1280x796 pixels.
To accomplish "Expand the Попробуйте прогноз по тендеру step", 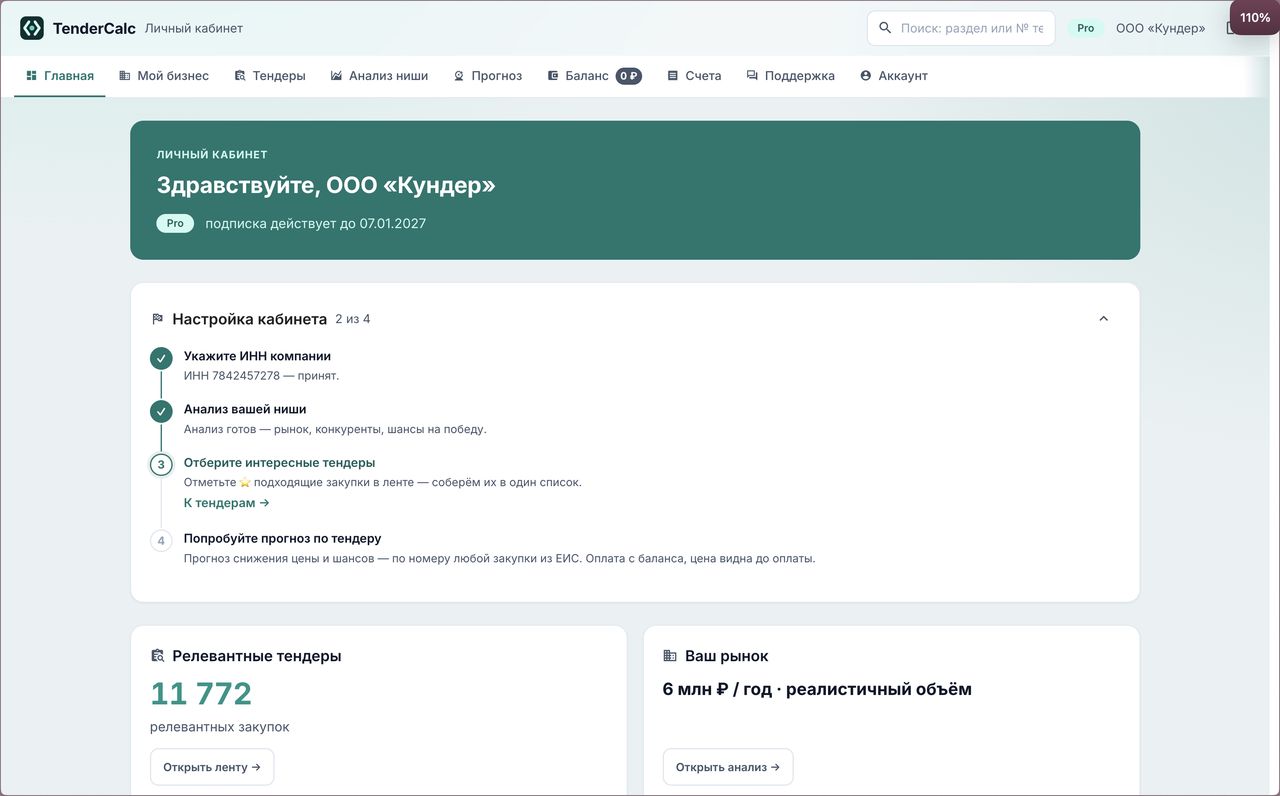I will click(x=282, y=538).
